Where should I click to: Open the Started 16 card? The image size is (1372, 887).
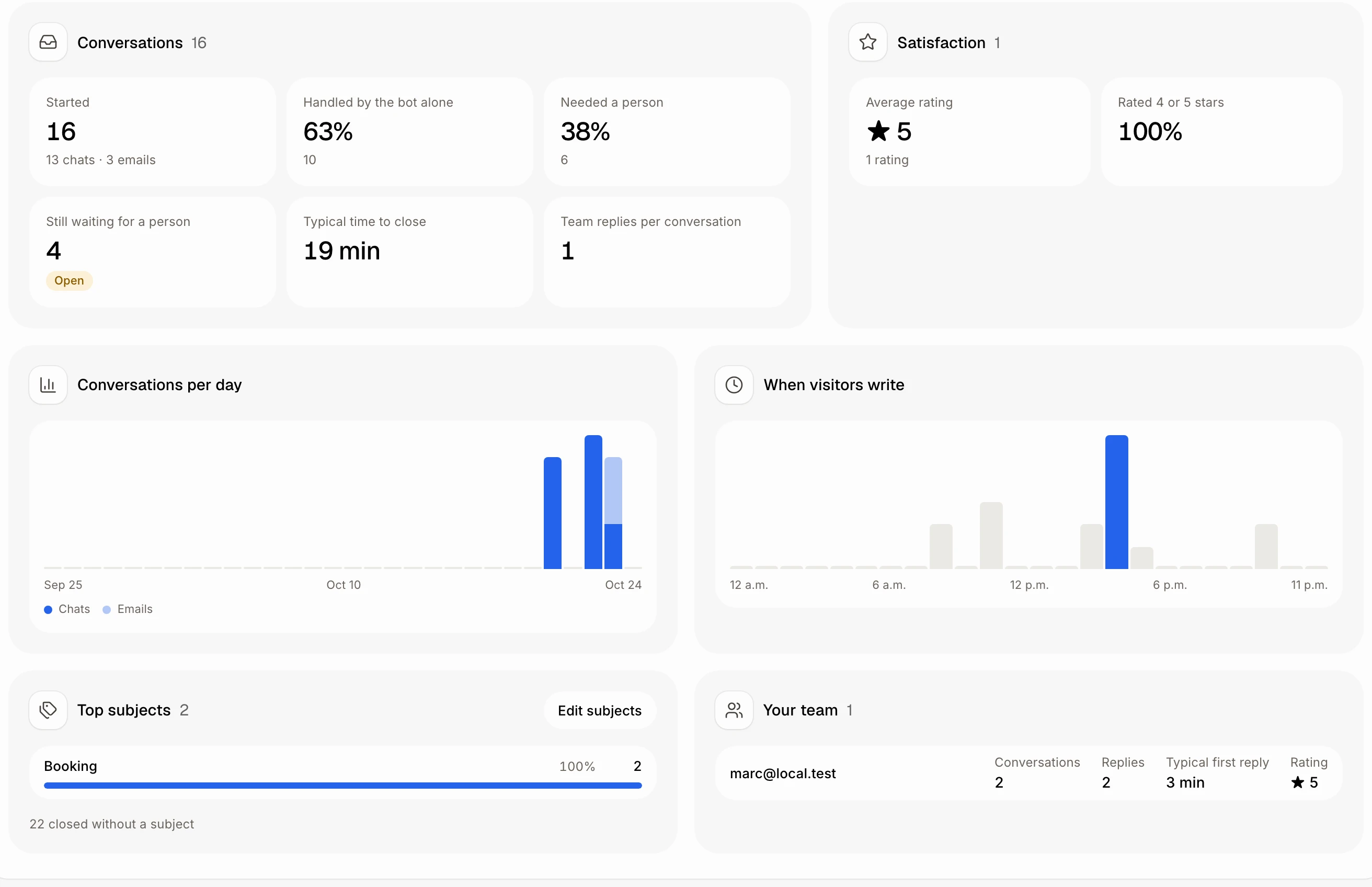point(153,132)
